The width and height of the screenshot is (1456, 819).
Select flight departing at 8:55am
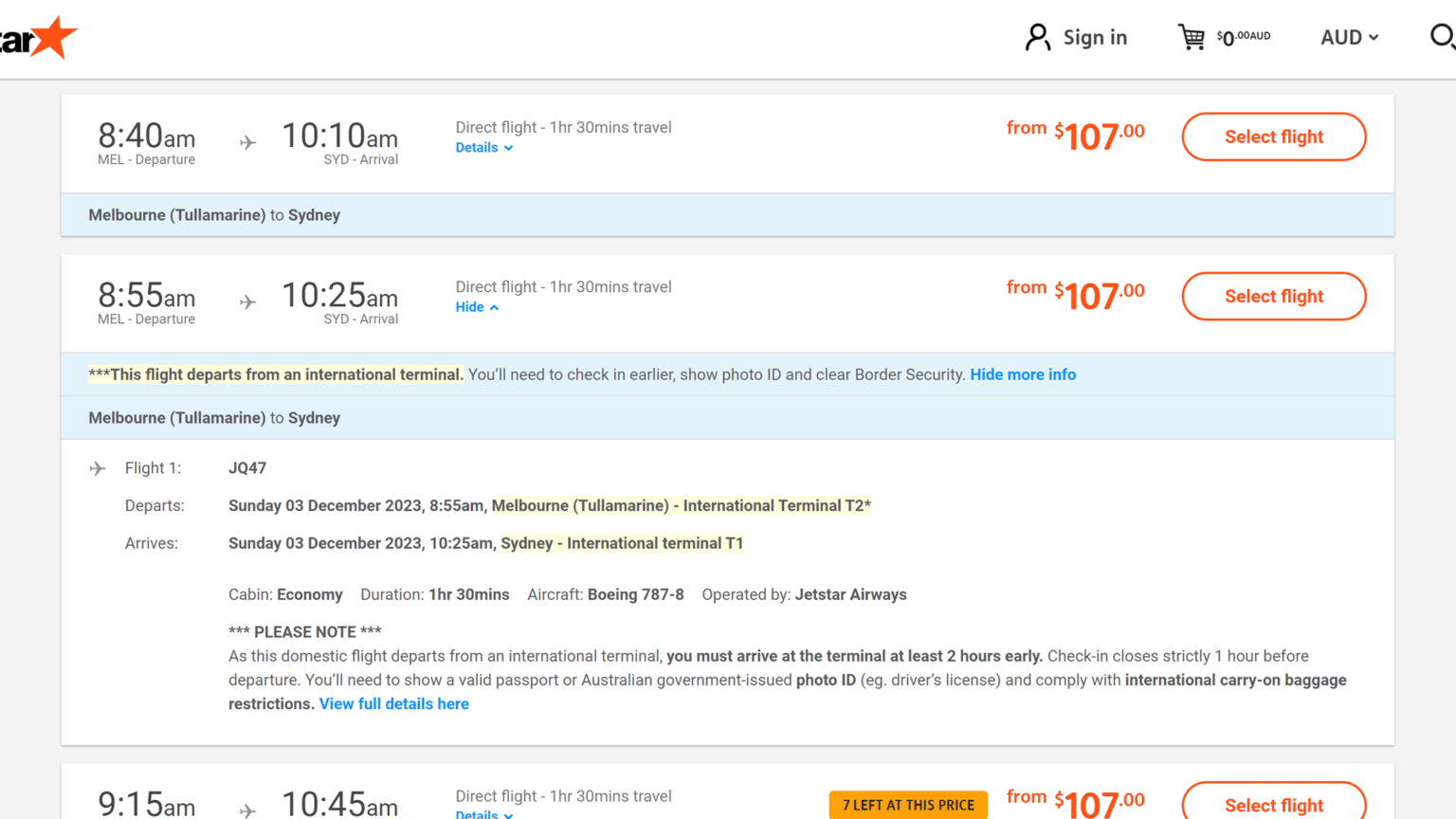coord(1273,296)
